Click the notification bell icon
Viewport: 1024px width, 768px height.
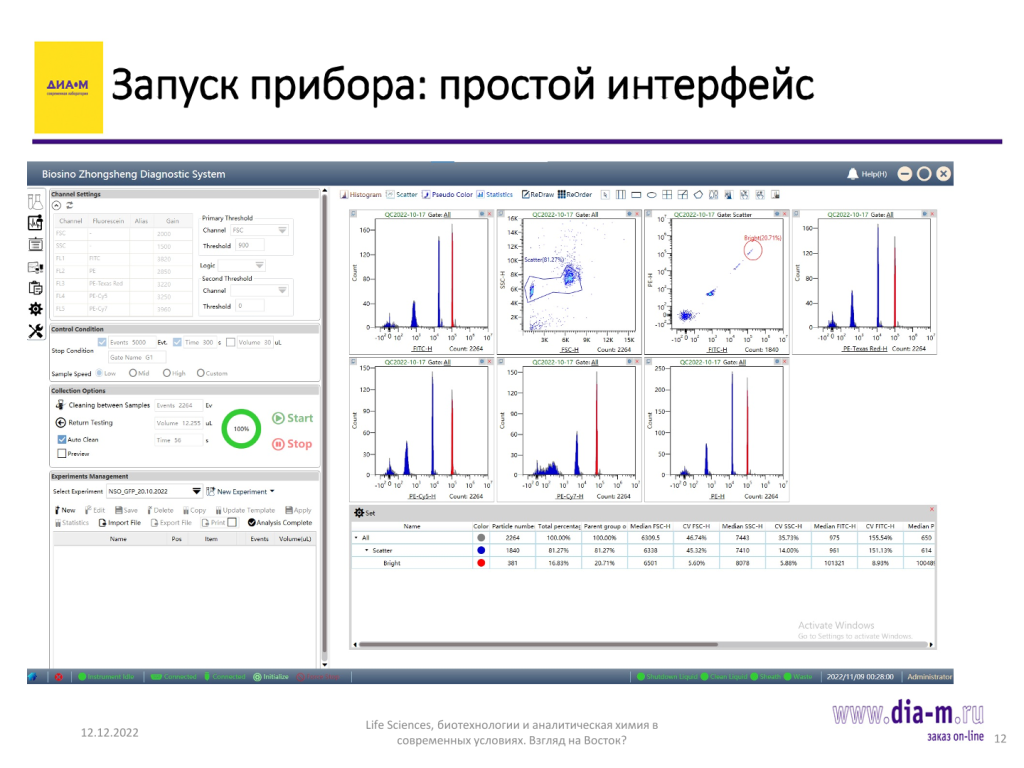[852, 174]
